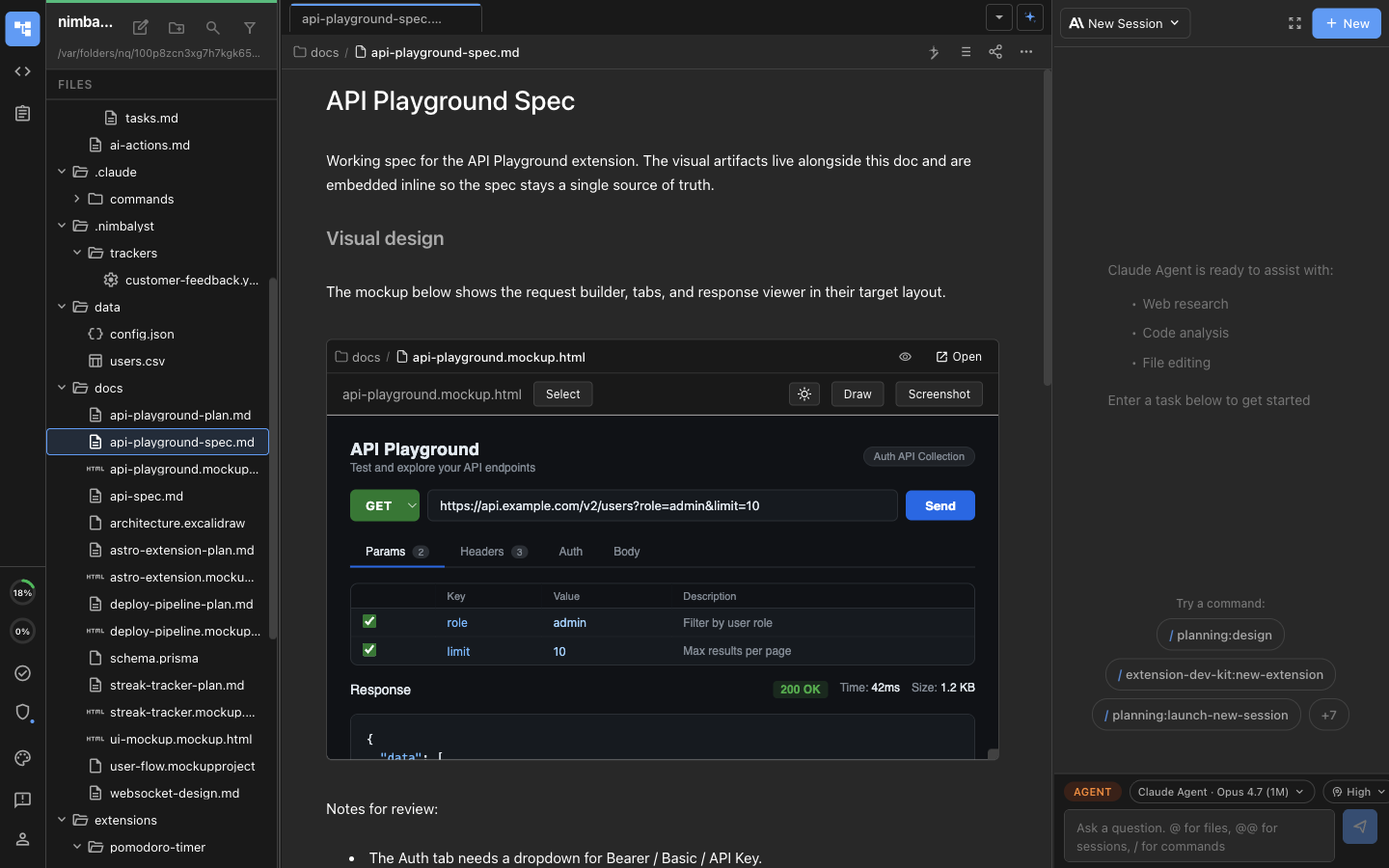The height and width of the screenshot is (868, 1389).
Task: Click the new folder icon
Action: pos(177,28)
